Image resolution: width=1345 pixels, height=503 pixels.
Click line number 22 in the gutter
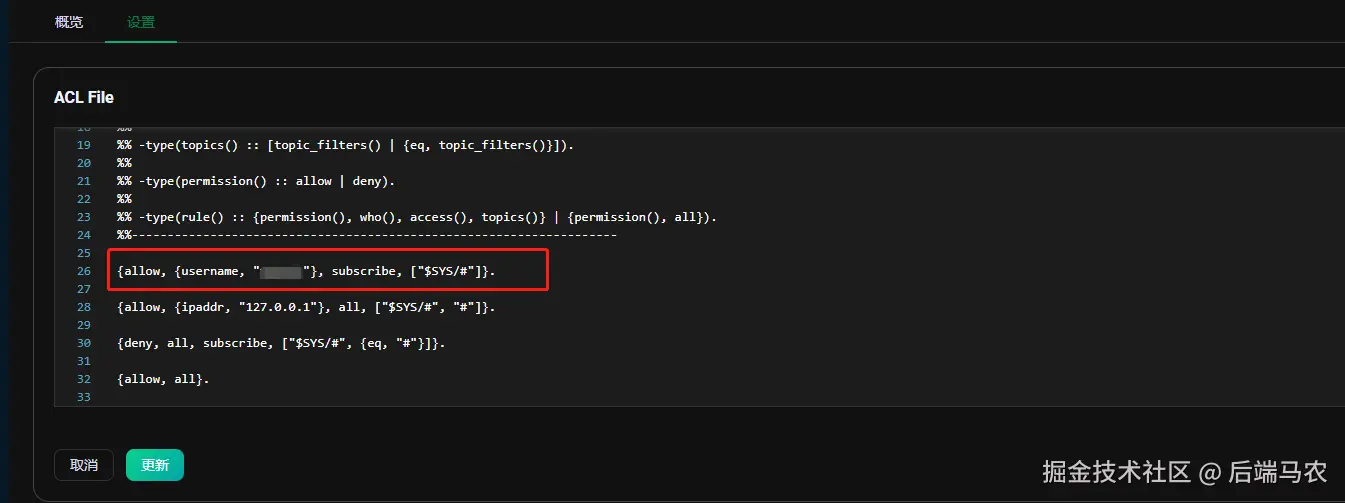click(84, 199)
